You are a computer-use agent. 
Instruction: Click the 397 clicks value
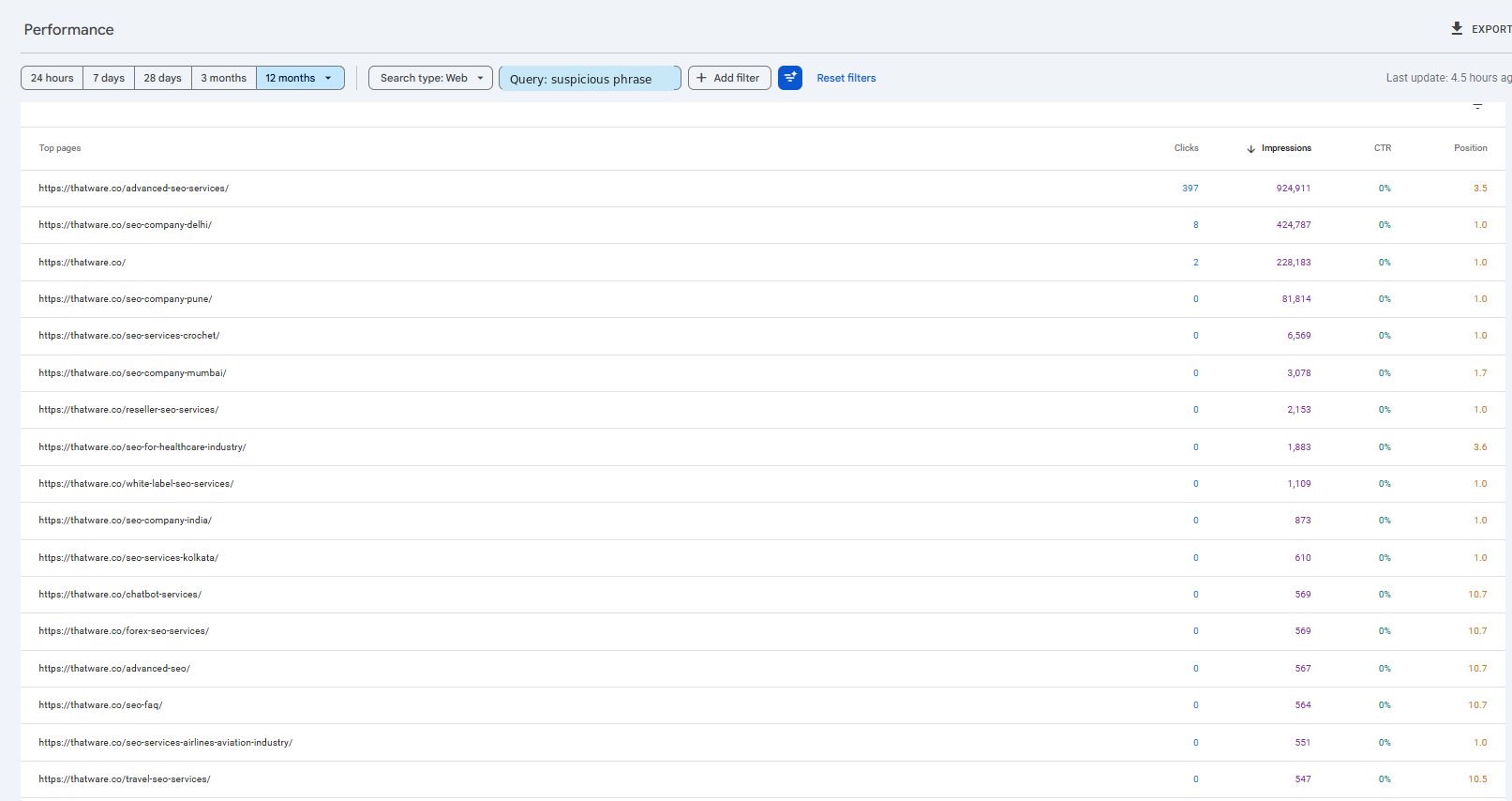click(x=1190, y=189)
